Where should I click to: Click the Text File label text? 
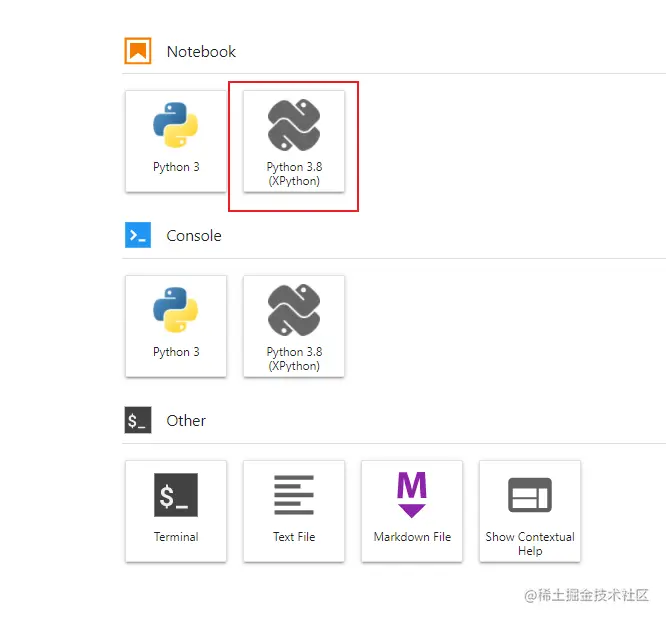point(294,537)
